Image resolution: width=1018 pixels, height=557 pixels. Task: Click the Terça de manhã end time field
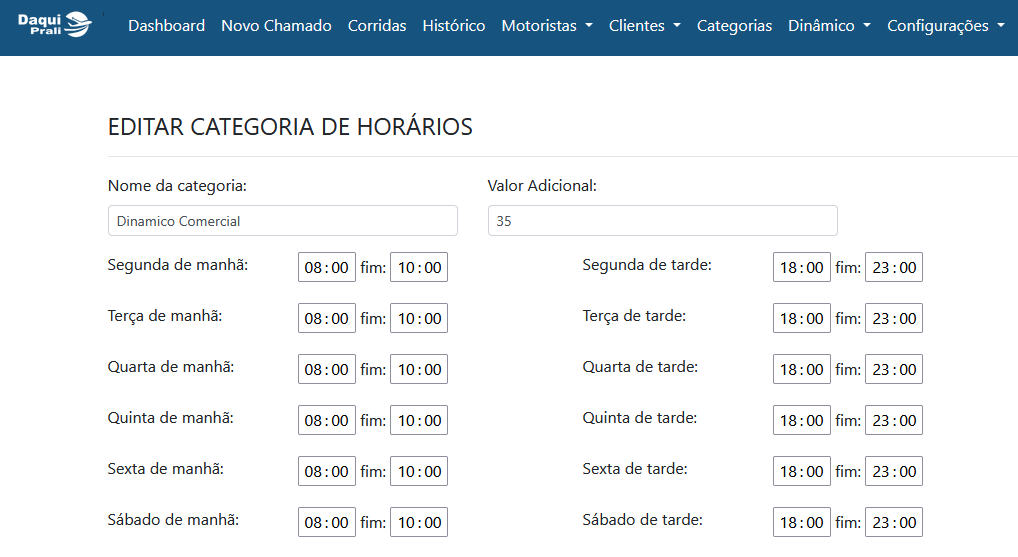(x=419, y=318)
